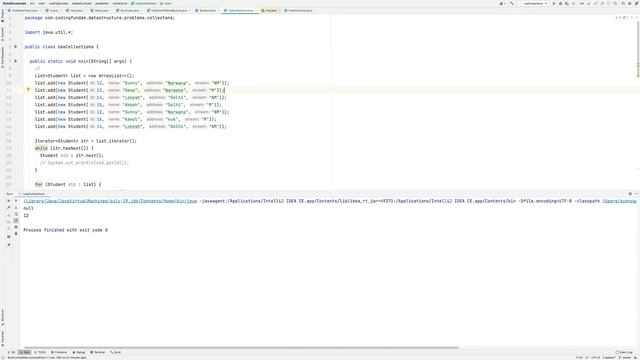Open the user account dropdown in toolbar
This screenshot has width=640, height=360.
point(502,3)
